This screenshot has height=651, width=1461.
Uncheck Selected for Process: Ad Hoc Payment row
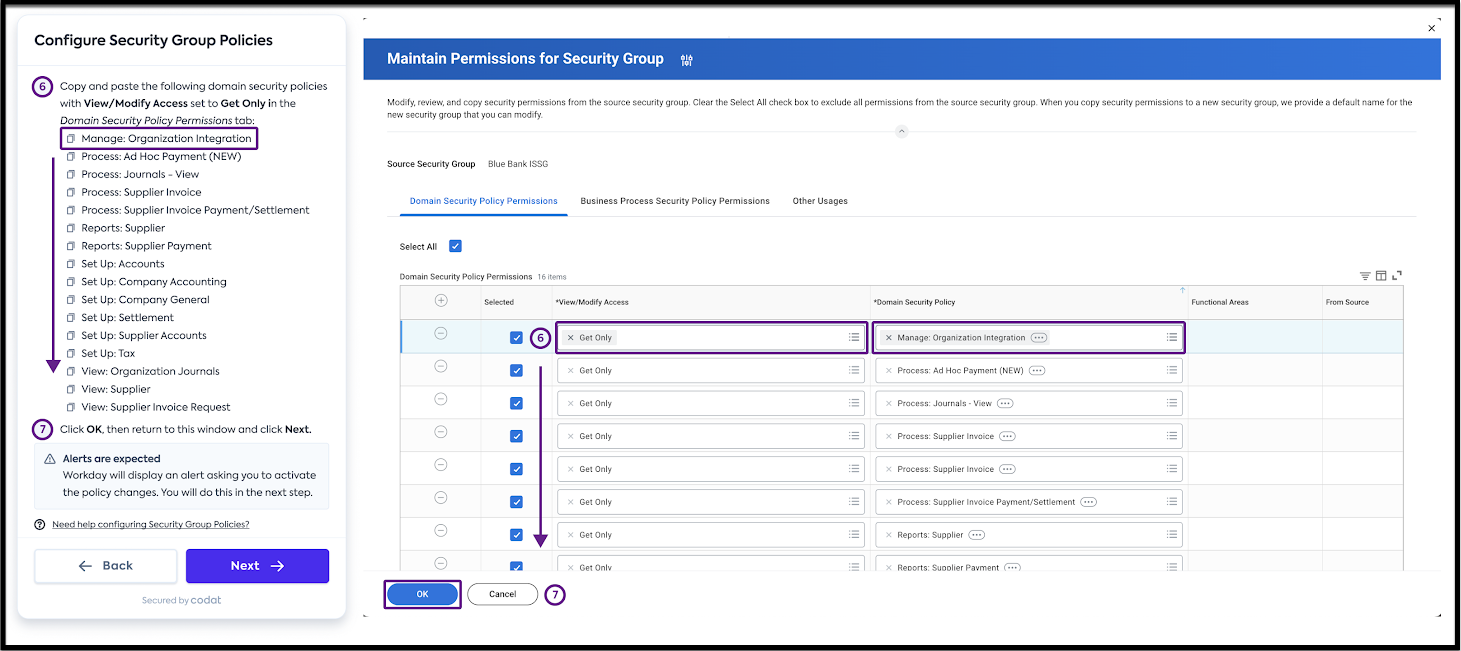click(516, 371)
